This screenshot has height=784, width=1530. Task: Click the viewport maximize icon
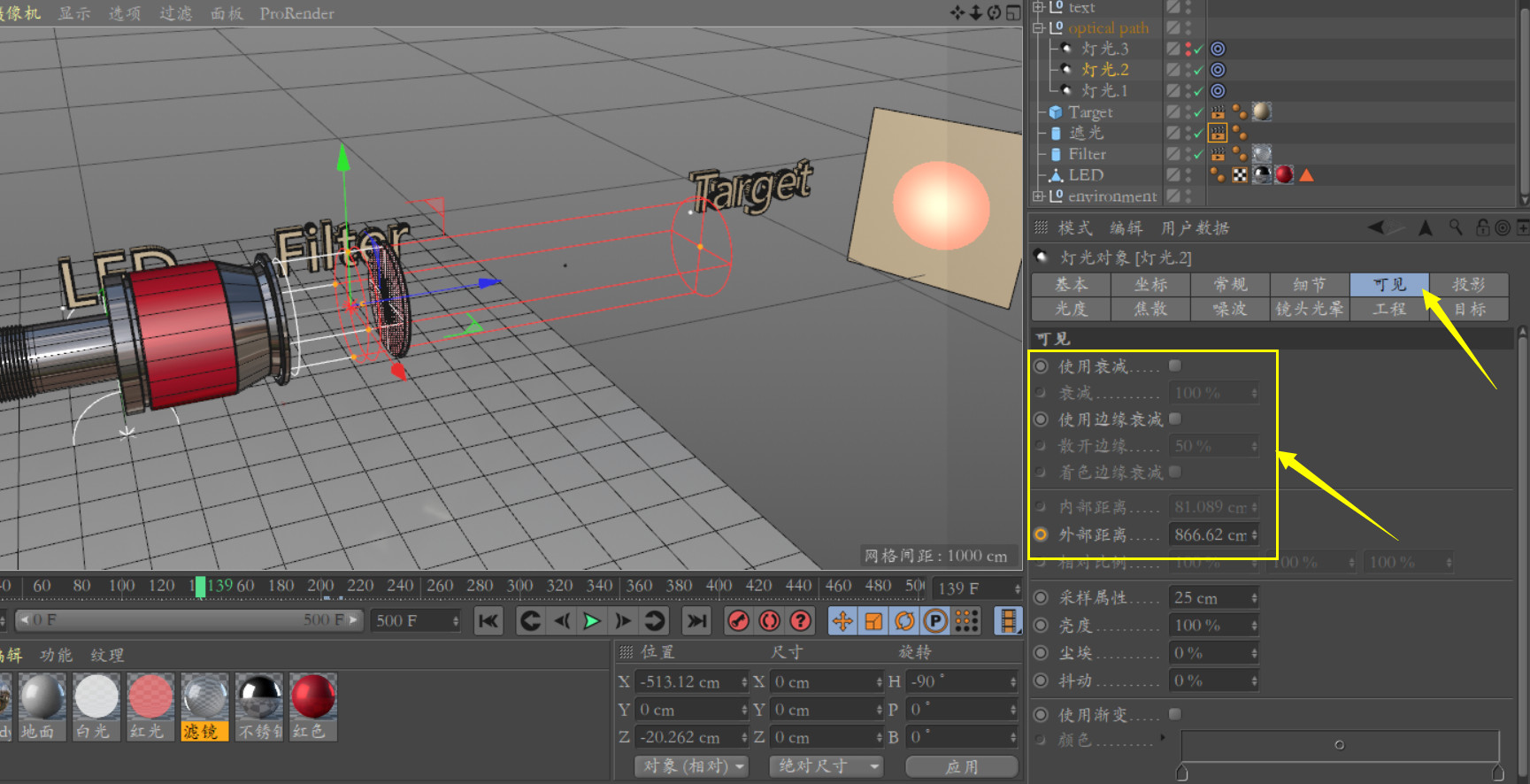click(x=1013, y=13)
